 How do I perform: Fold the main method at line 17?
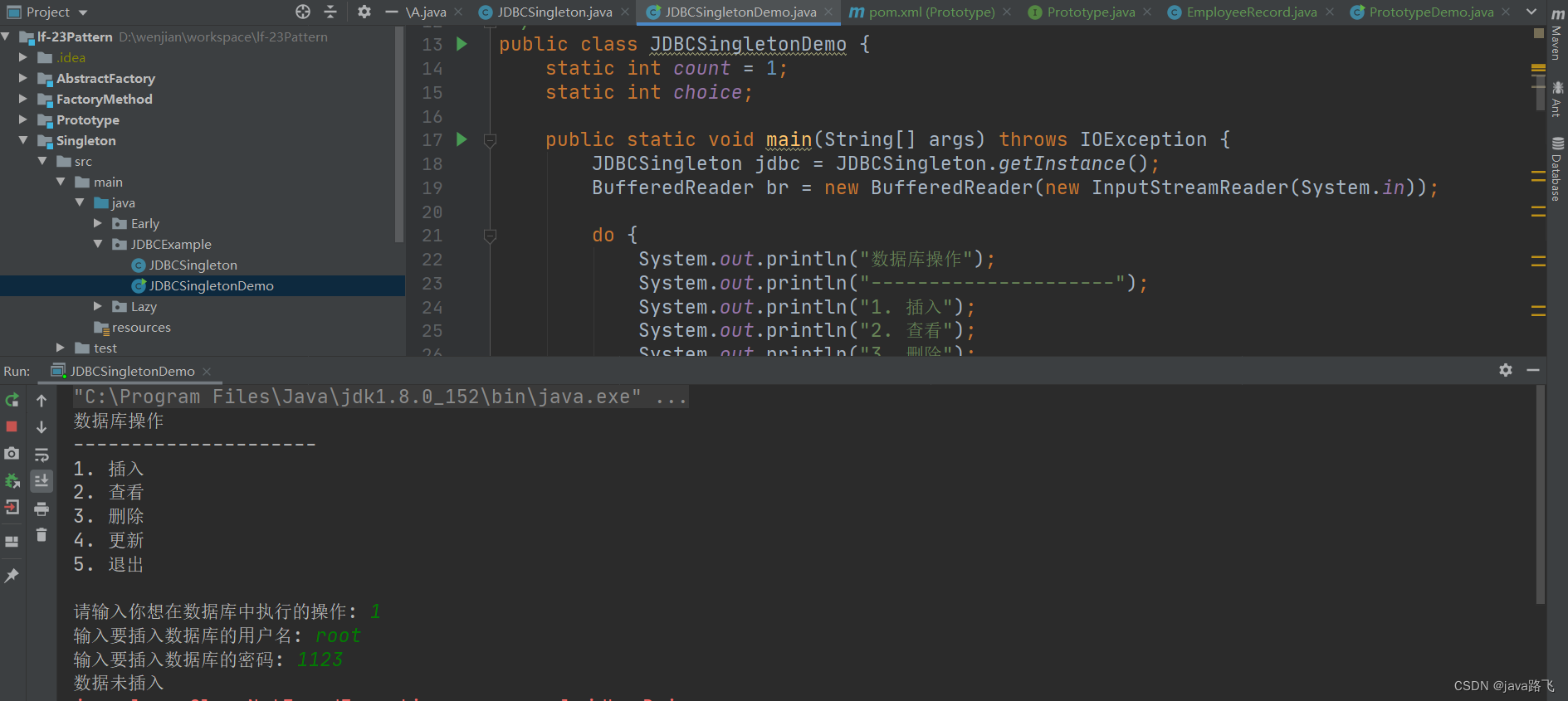click(x=490, y=140)
